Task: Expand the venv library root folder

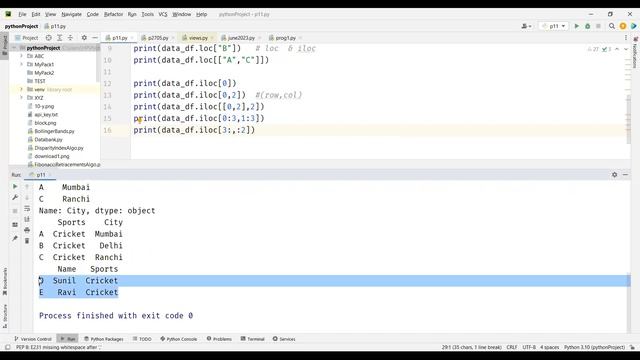Action: 21,89
